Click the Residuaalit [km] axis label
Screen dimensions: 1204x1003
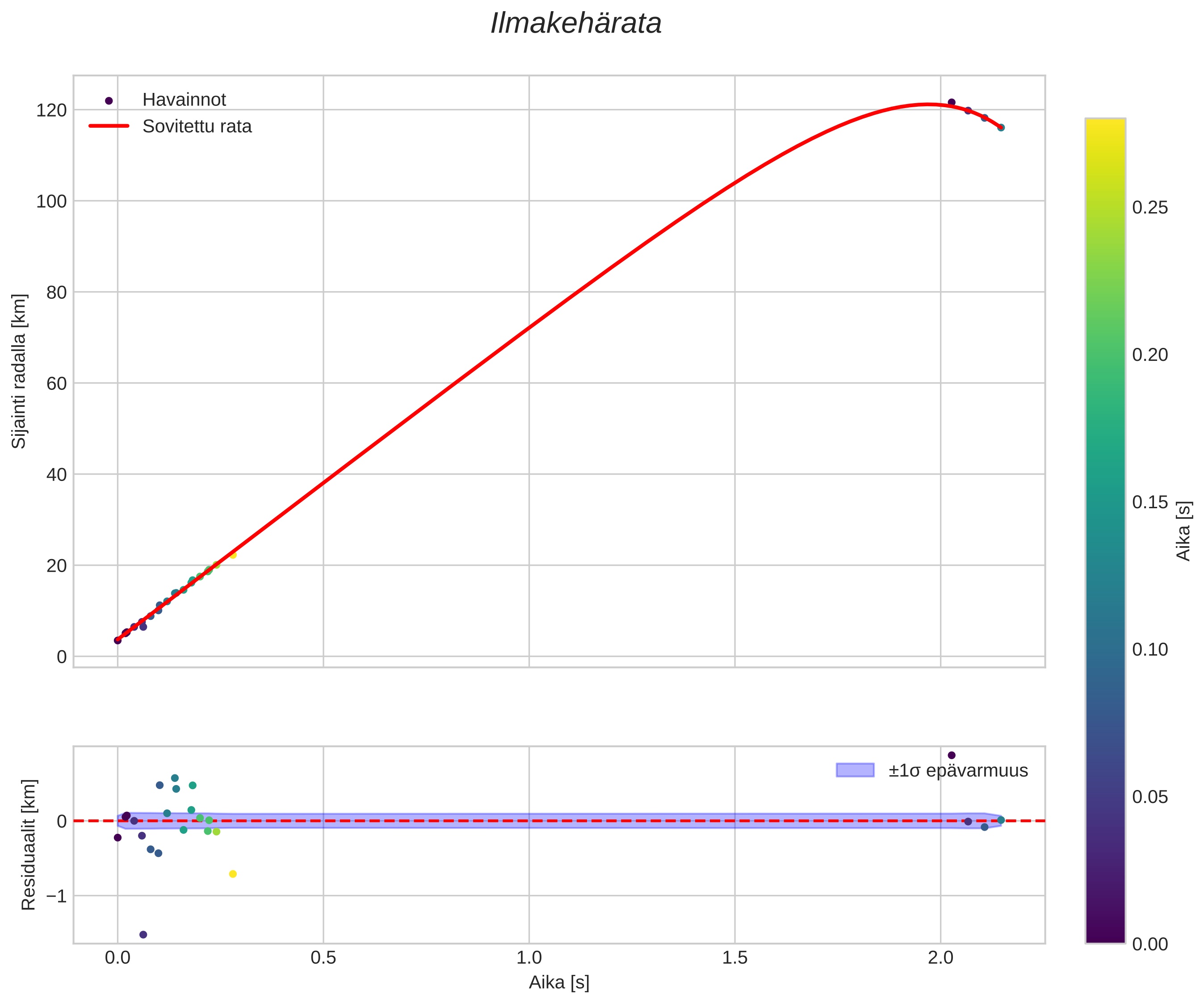29,844
